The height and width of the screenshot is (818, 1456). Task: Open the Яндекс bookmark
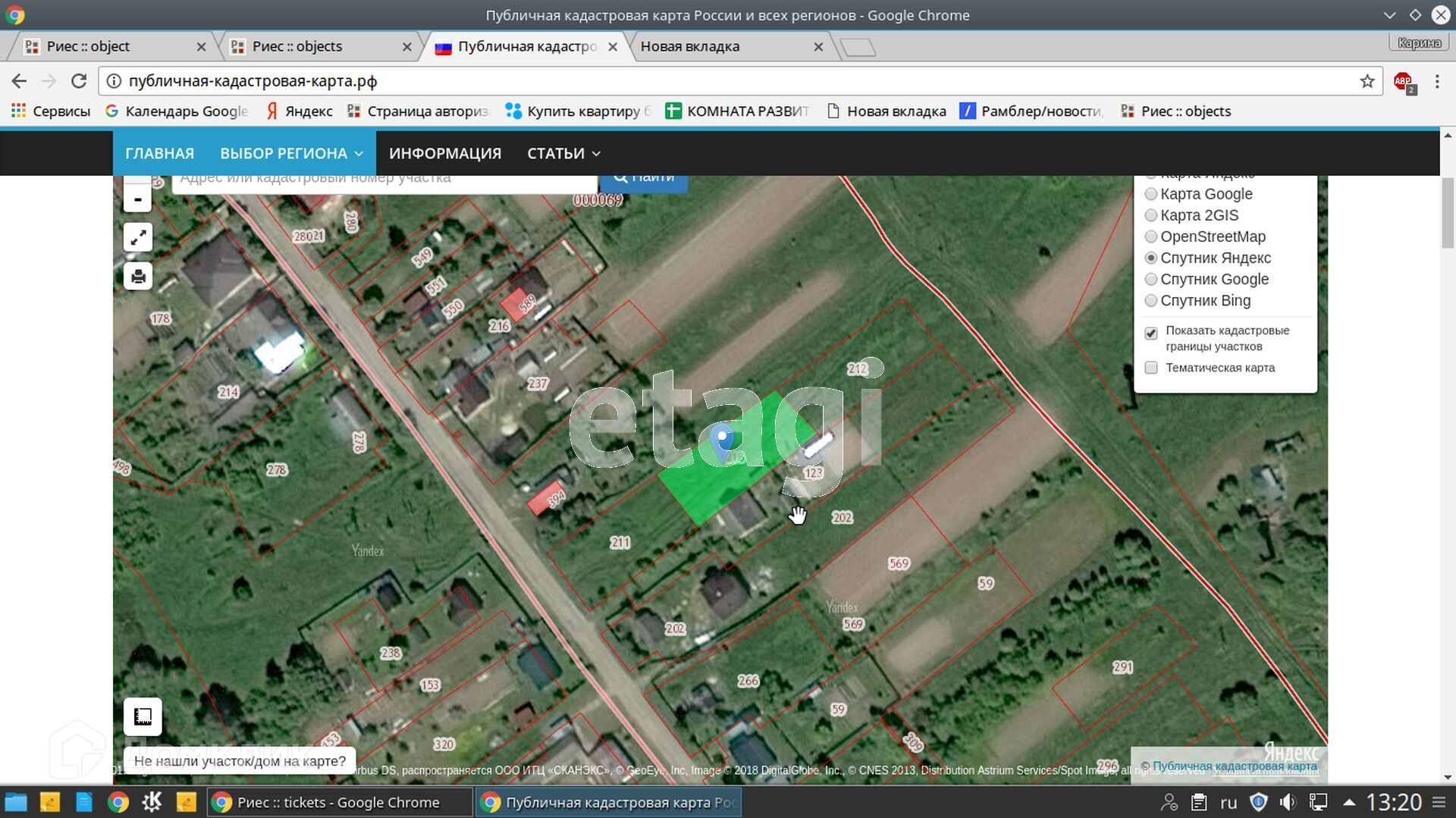point(300,111)
